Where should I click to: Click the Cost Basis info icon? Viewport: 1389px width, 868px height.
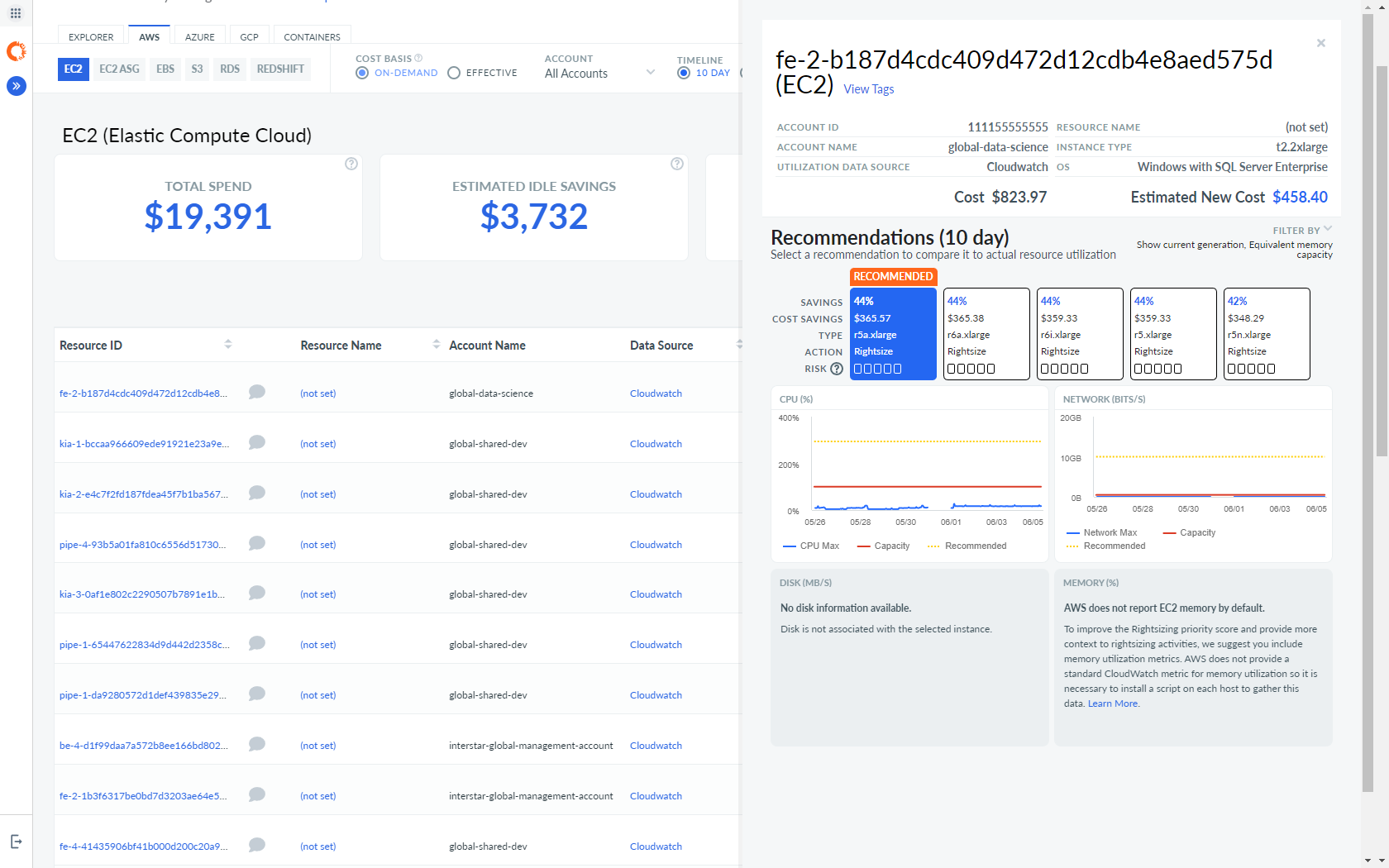click(418, 58)
